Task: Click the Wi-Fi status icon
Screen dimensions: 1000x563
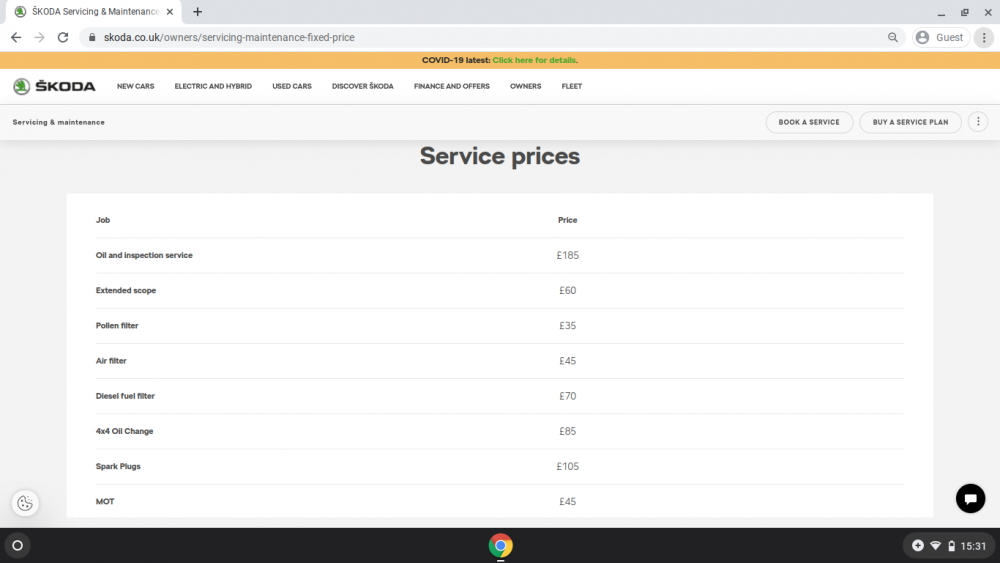Action: [936, 546]
